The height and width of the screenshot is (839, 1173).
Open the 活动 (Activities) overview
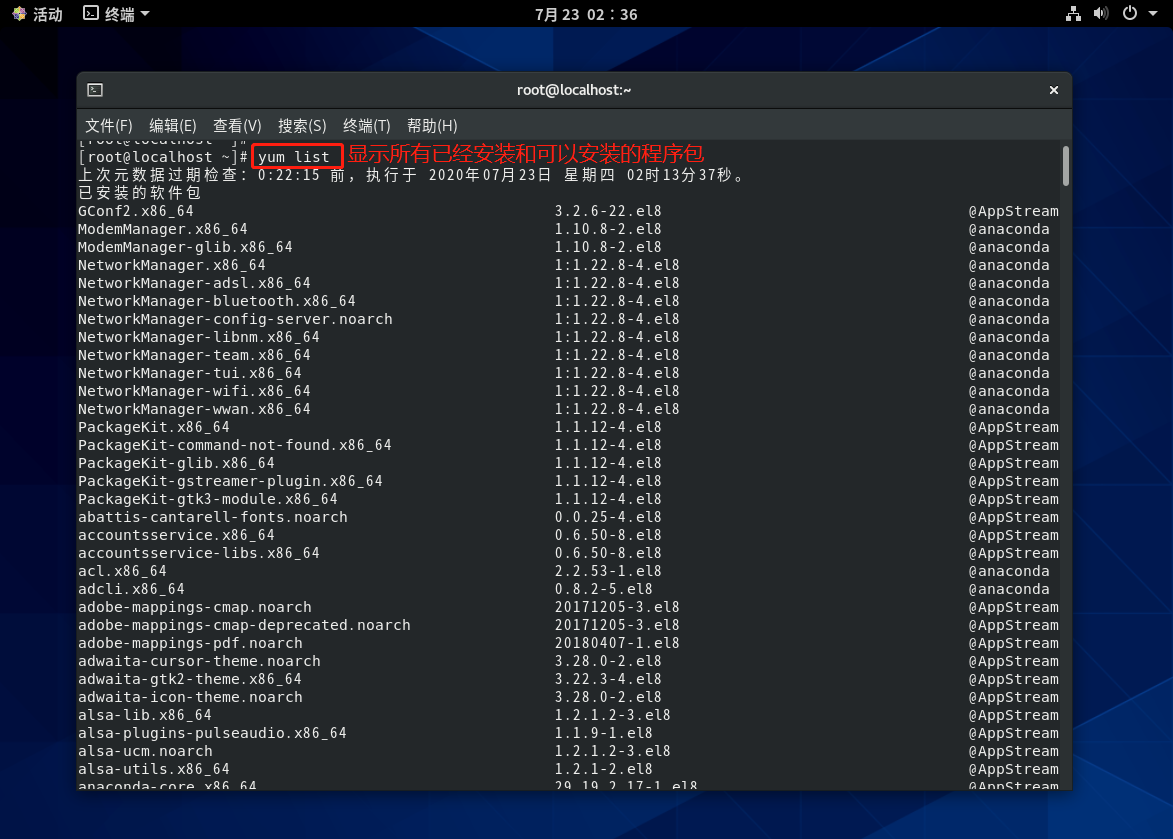tap(47, 14)
